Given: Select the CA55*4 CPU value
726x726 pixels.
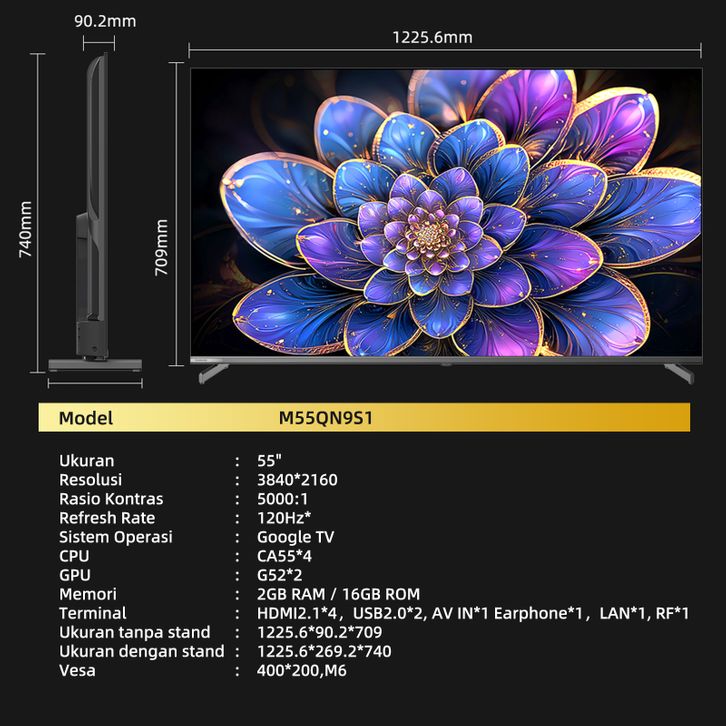Looking at the screenshot, I should pos(285,556).
